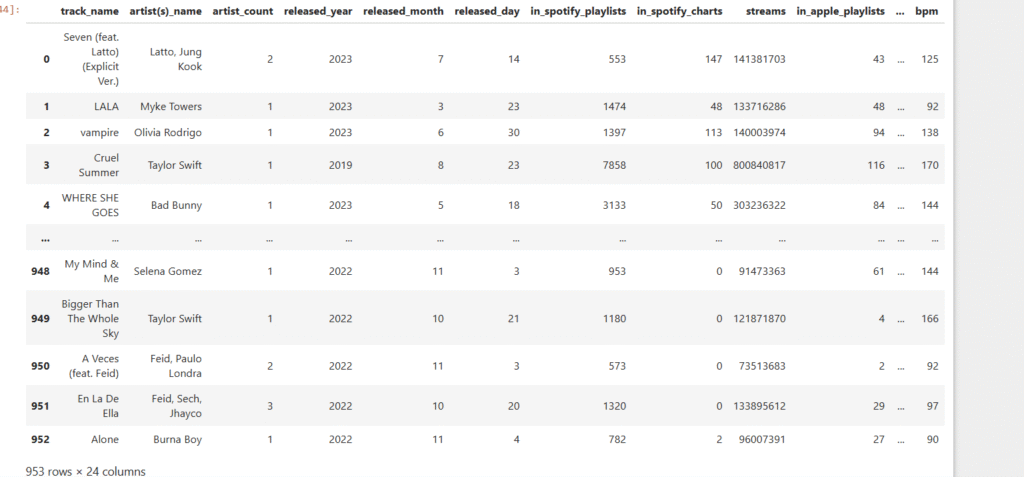Select the streams column header
The image size is (1024, 477).
[x=765, y=10]
